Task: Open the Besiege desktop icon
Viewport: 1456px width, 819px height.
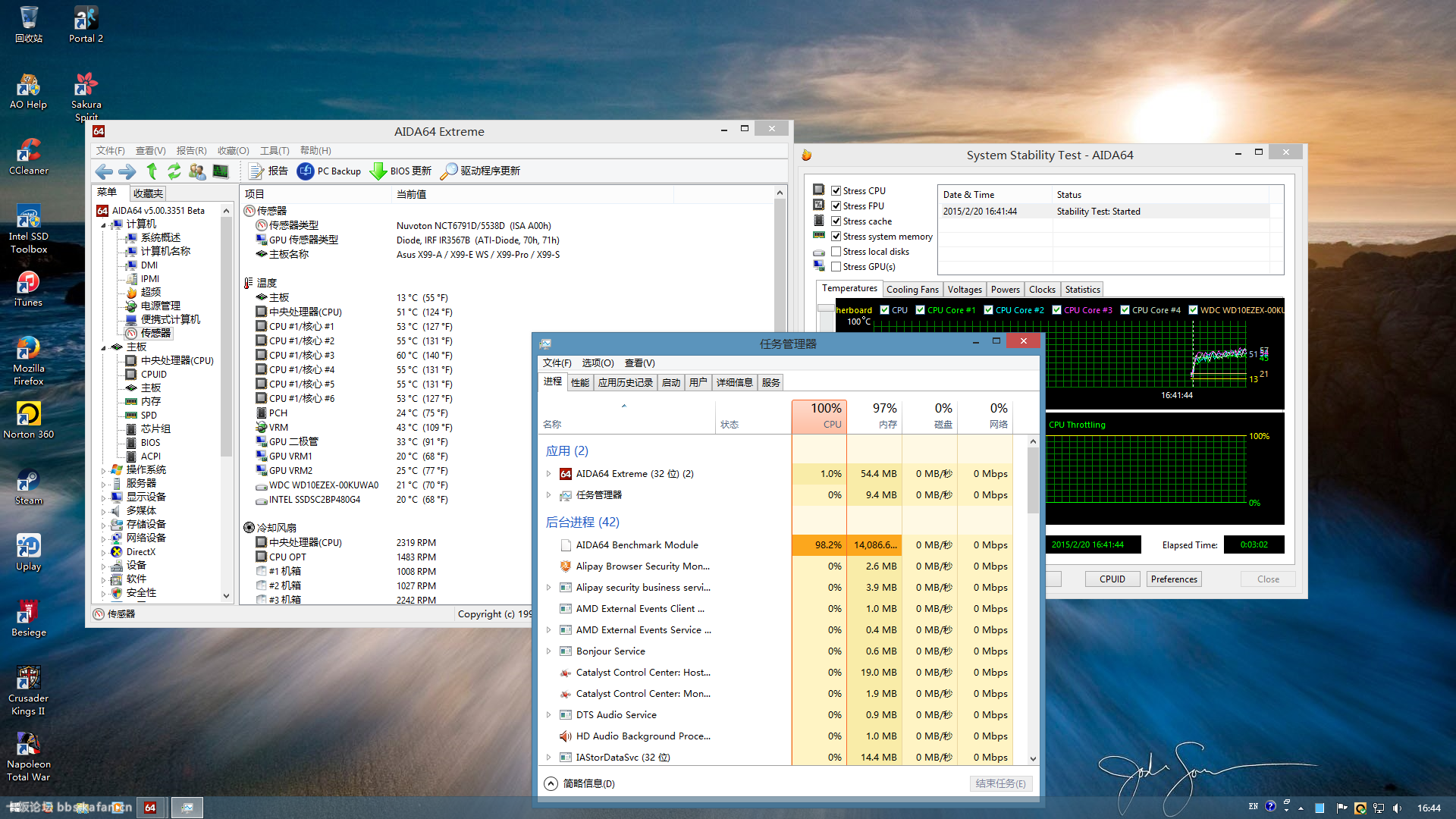Action: point(29,618)
